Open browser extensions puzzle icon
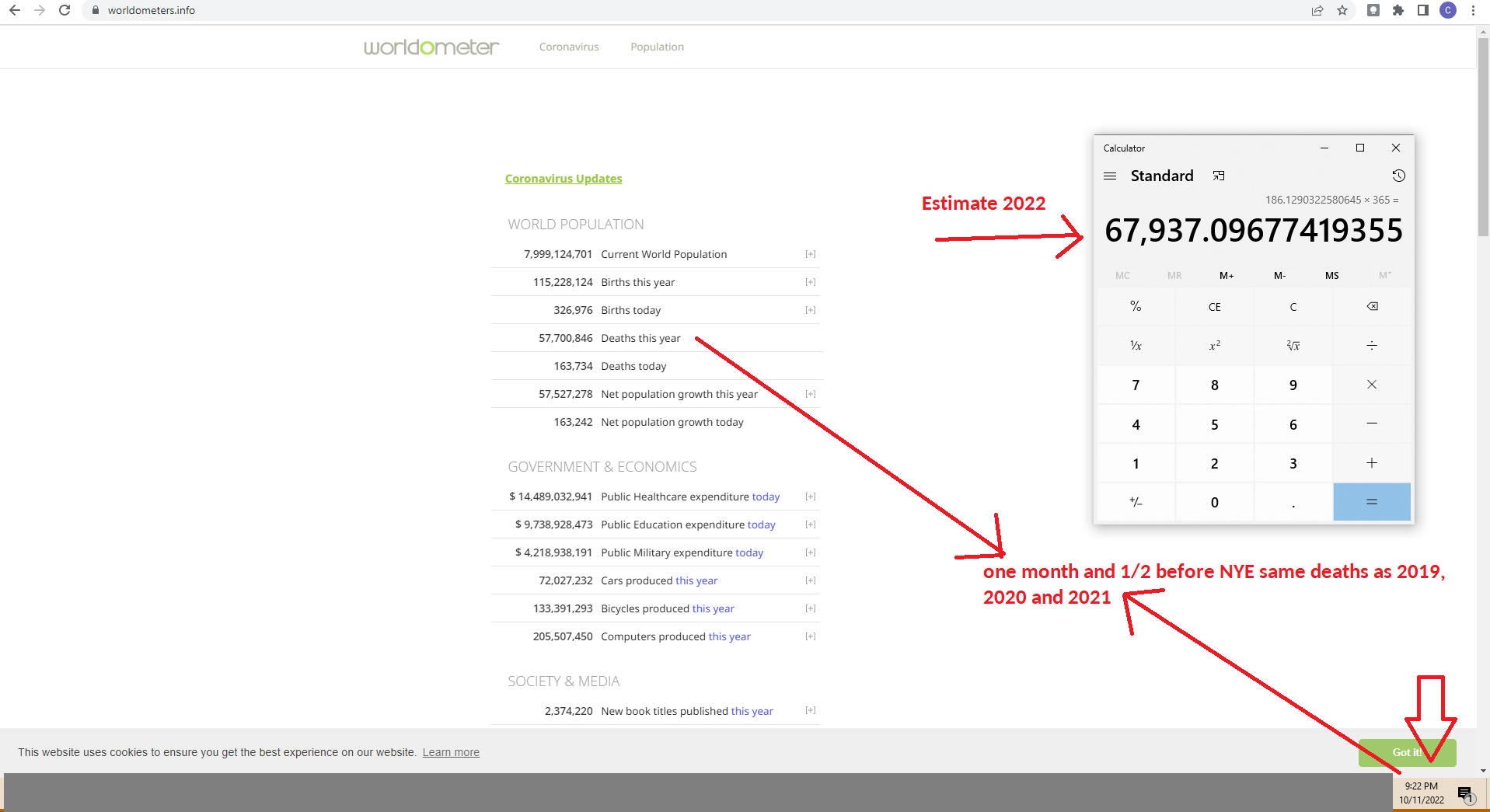1490x812 pixels. point(1398,10)
